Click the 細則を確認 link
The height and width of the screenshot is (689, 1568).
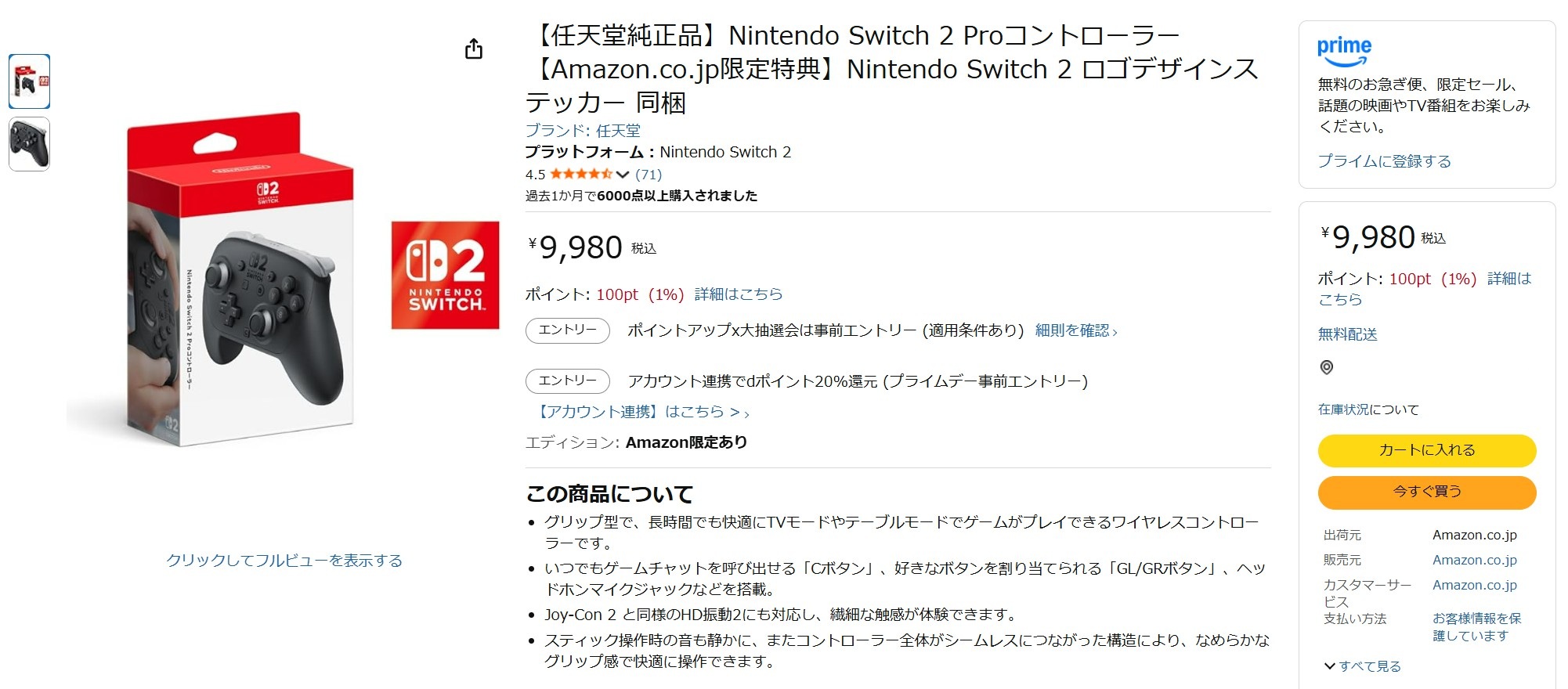click(x=1075, y=330)
